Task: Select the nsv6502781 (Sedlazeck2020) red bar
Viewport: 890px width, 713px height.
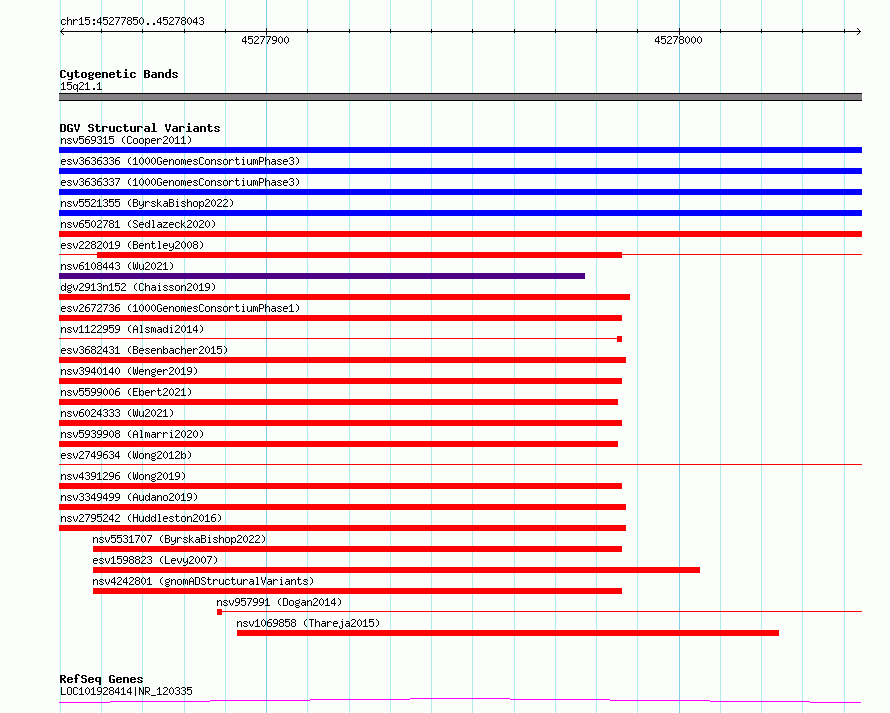Action: 460,234
